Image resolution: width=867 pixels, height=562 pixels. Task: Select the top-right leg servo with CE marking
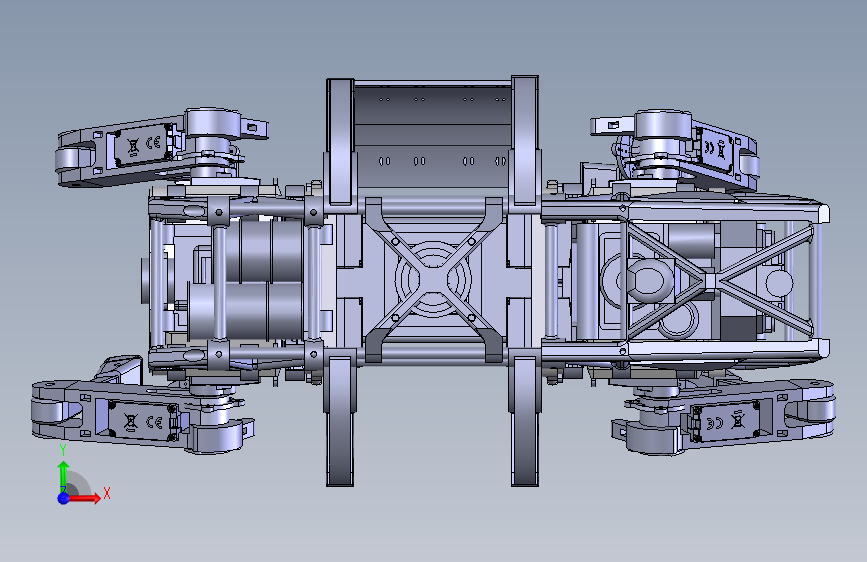715,147
